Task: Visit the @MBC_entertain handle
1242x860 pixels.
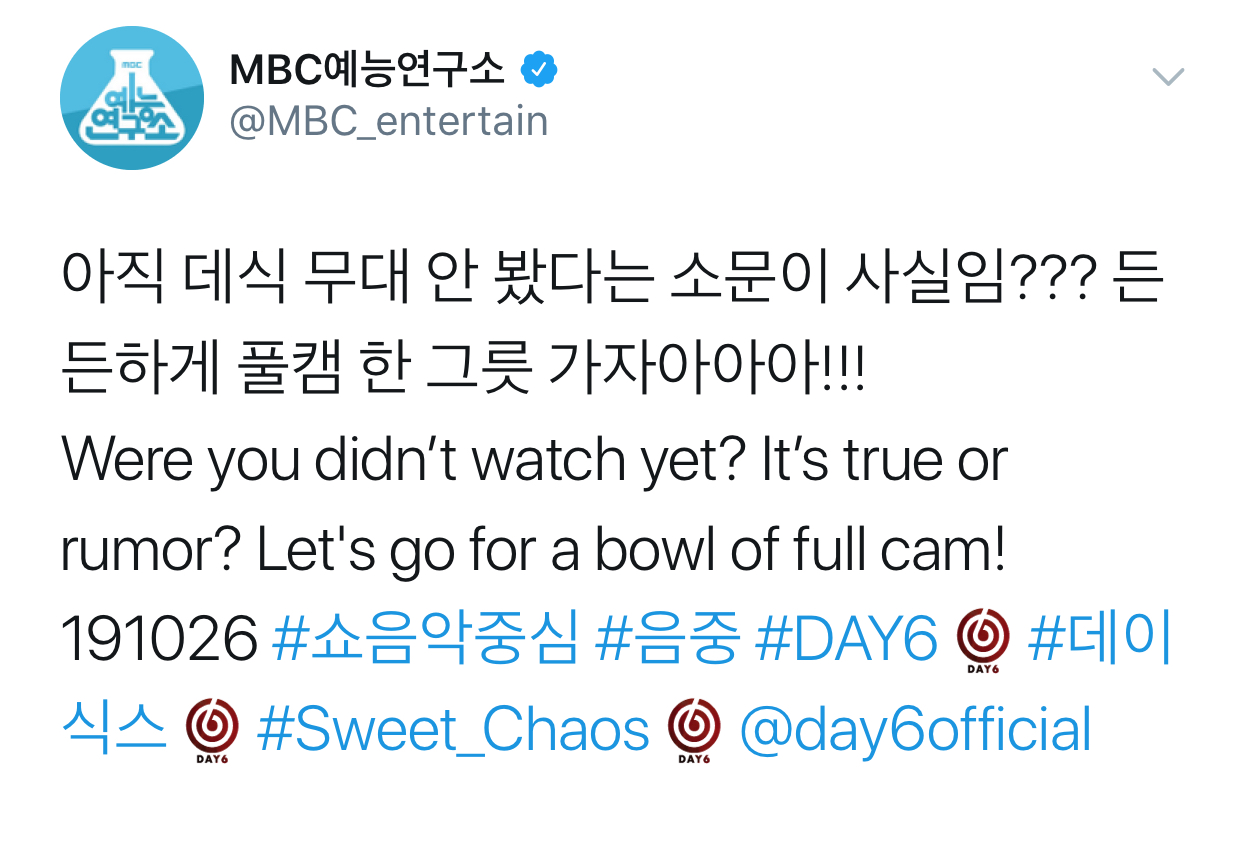Action: click(389, 122)
